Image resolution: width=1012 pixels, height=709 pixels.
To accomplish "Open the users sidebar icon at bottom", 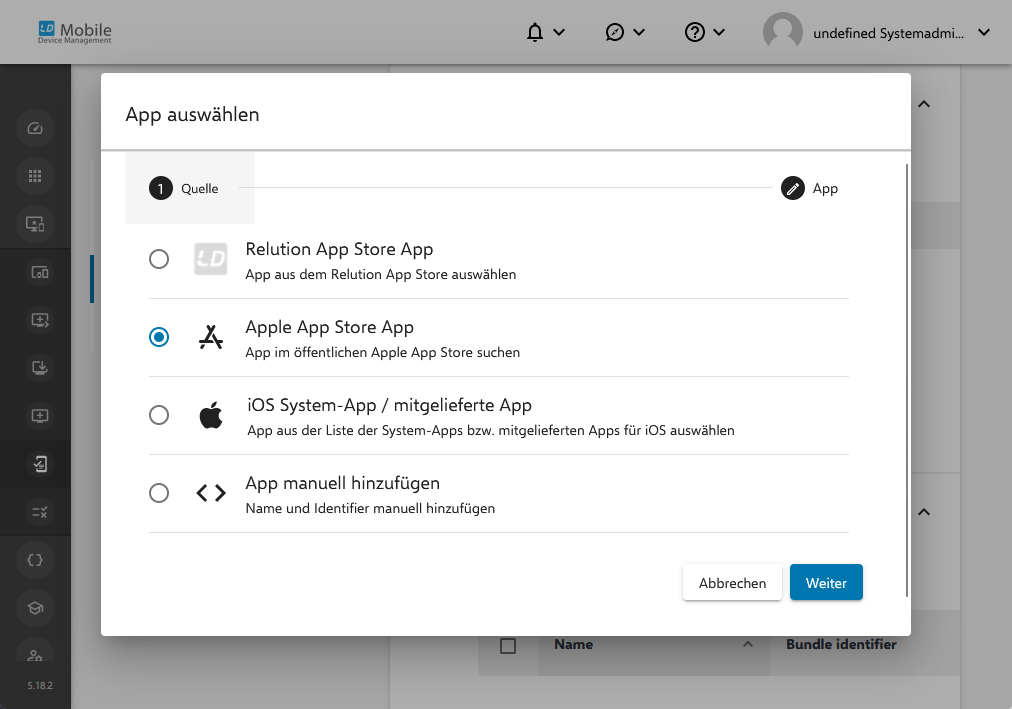I will (x=35, y=654).
